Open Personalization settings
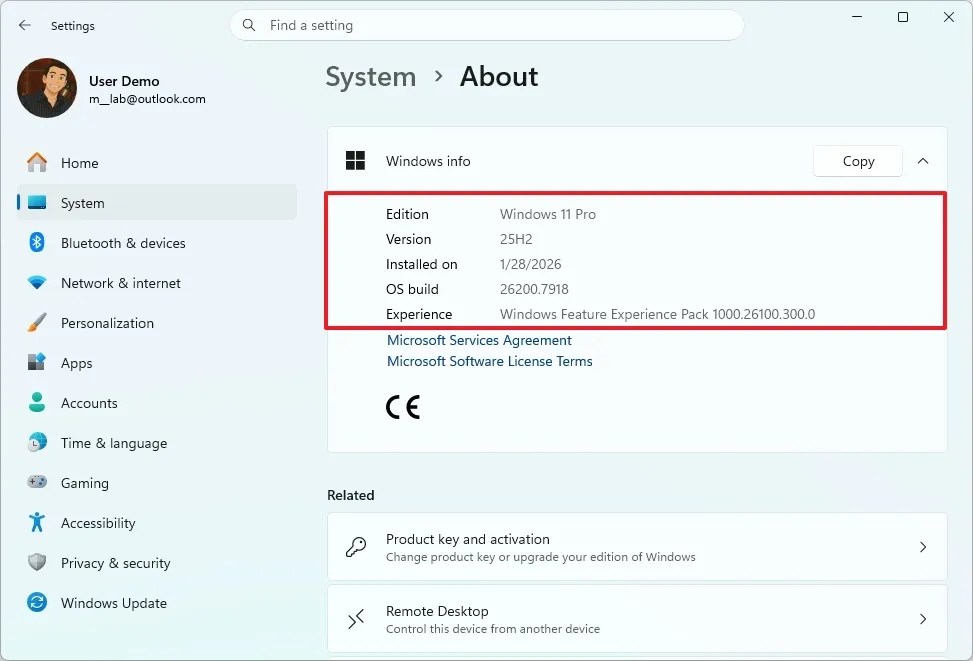Image resolution: width=973 pixels, height=661 pixels. (x=108, y=323)
